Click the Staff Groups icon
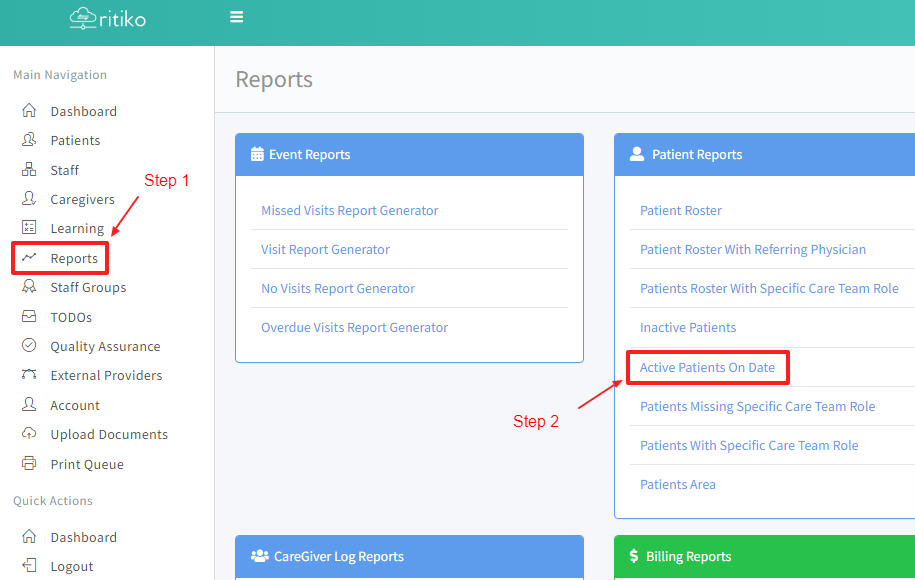 coord(29,287)
